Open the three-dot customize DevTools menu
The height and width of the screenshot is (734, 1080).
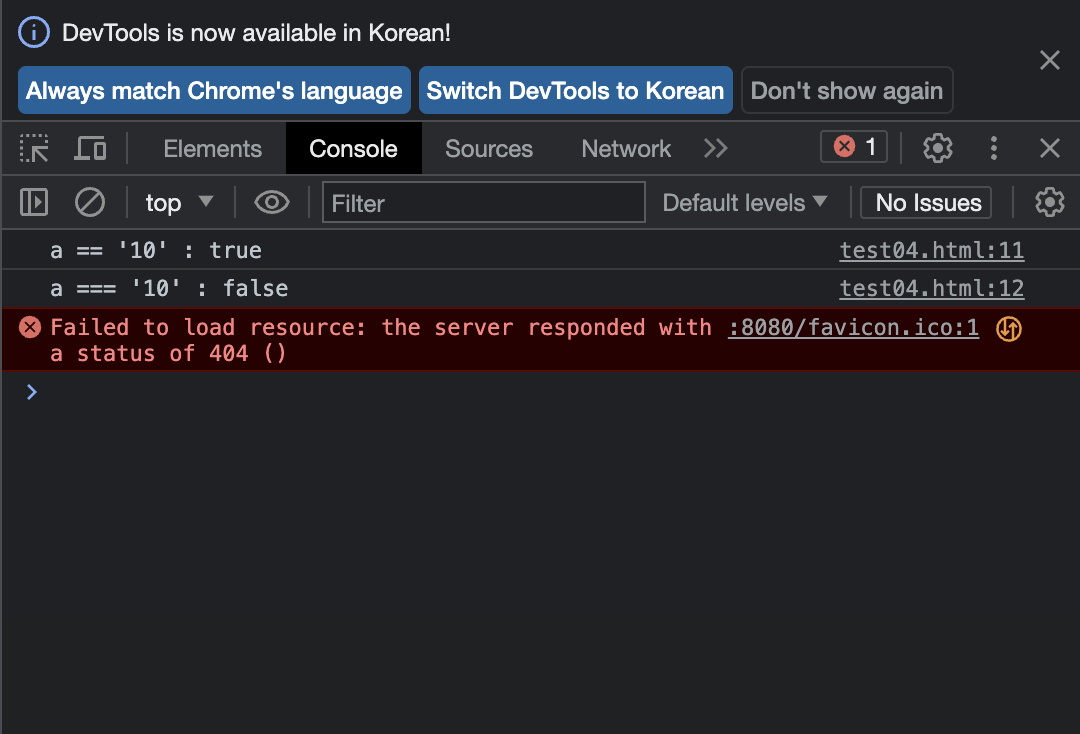tap(993, 148)
